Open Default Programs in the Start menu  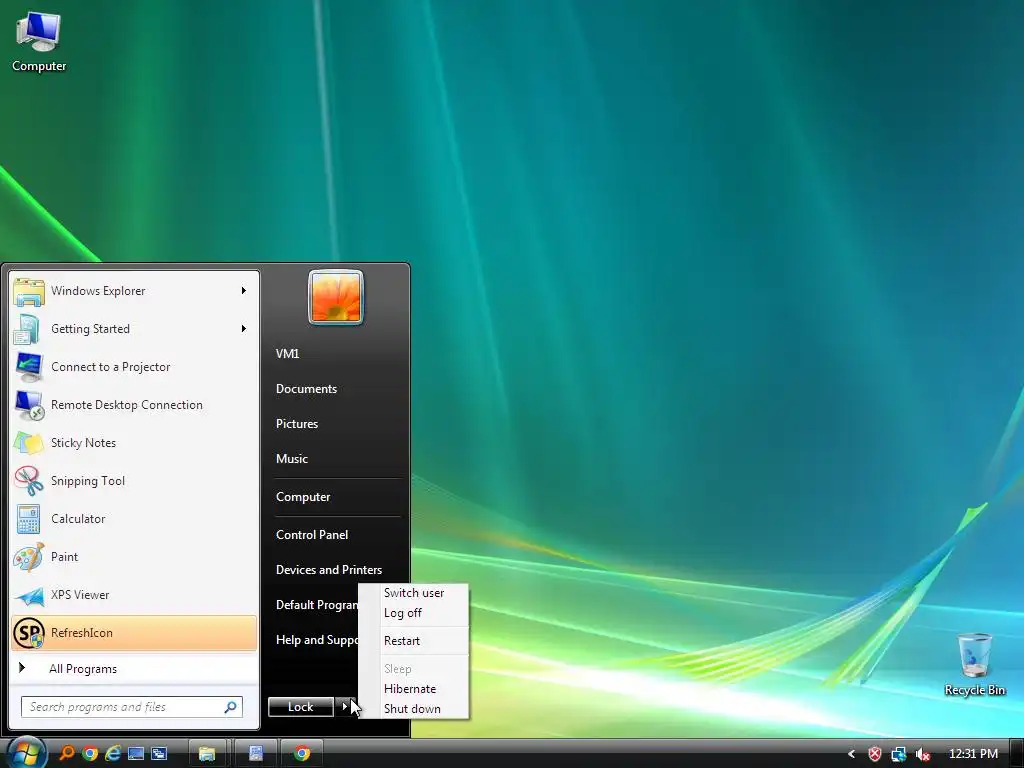click(x=317, y=605)
